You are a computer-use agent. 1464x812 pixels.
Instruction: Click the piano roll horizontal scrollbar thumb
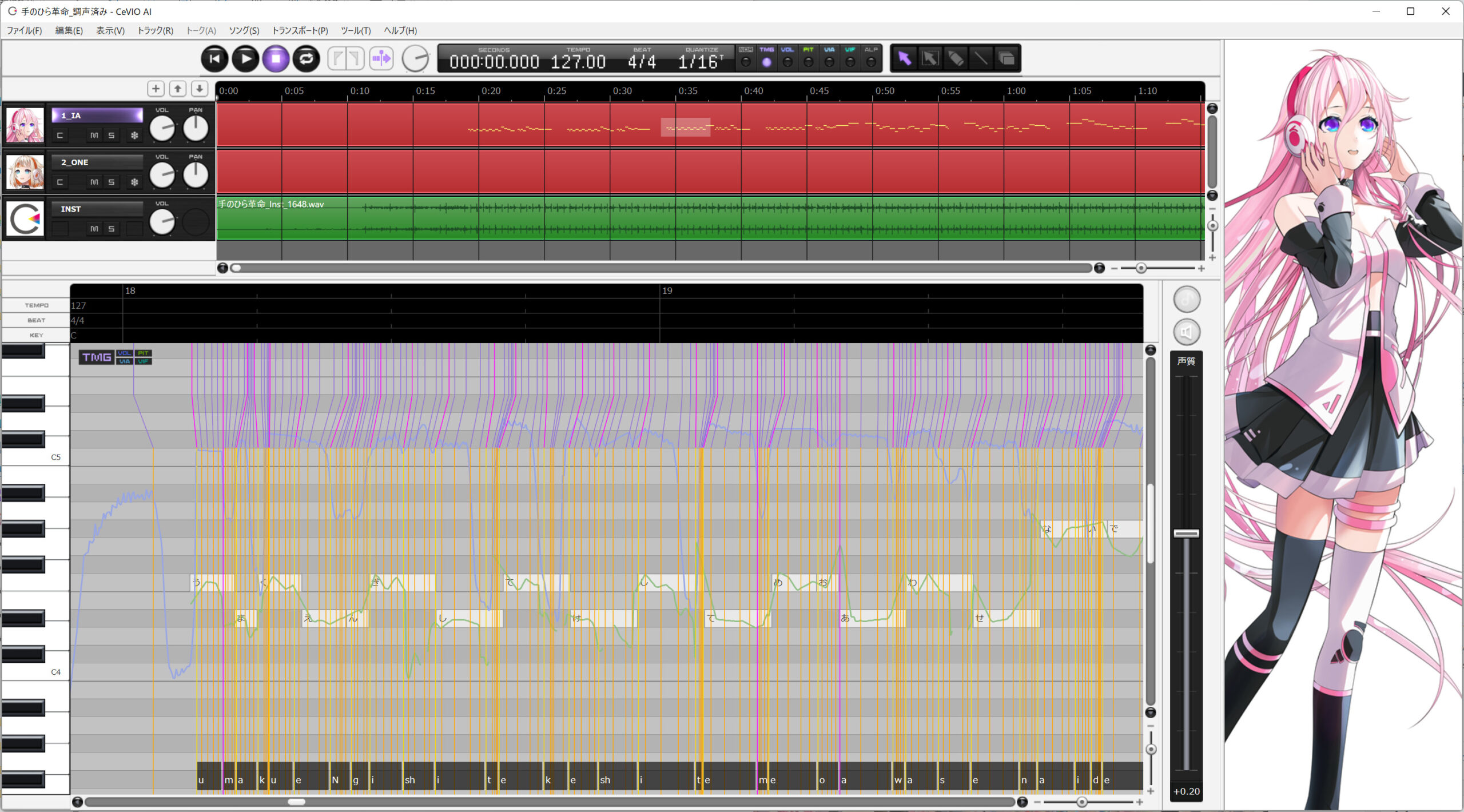point(296,802)
